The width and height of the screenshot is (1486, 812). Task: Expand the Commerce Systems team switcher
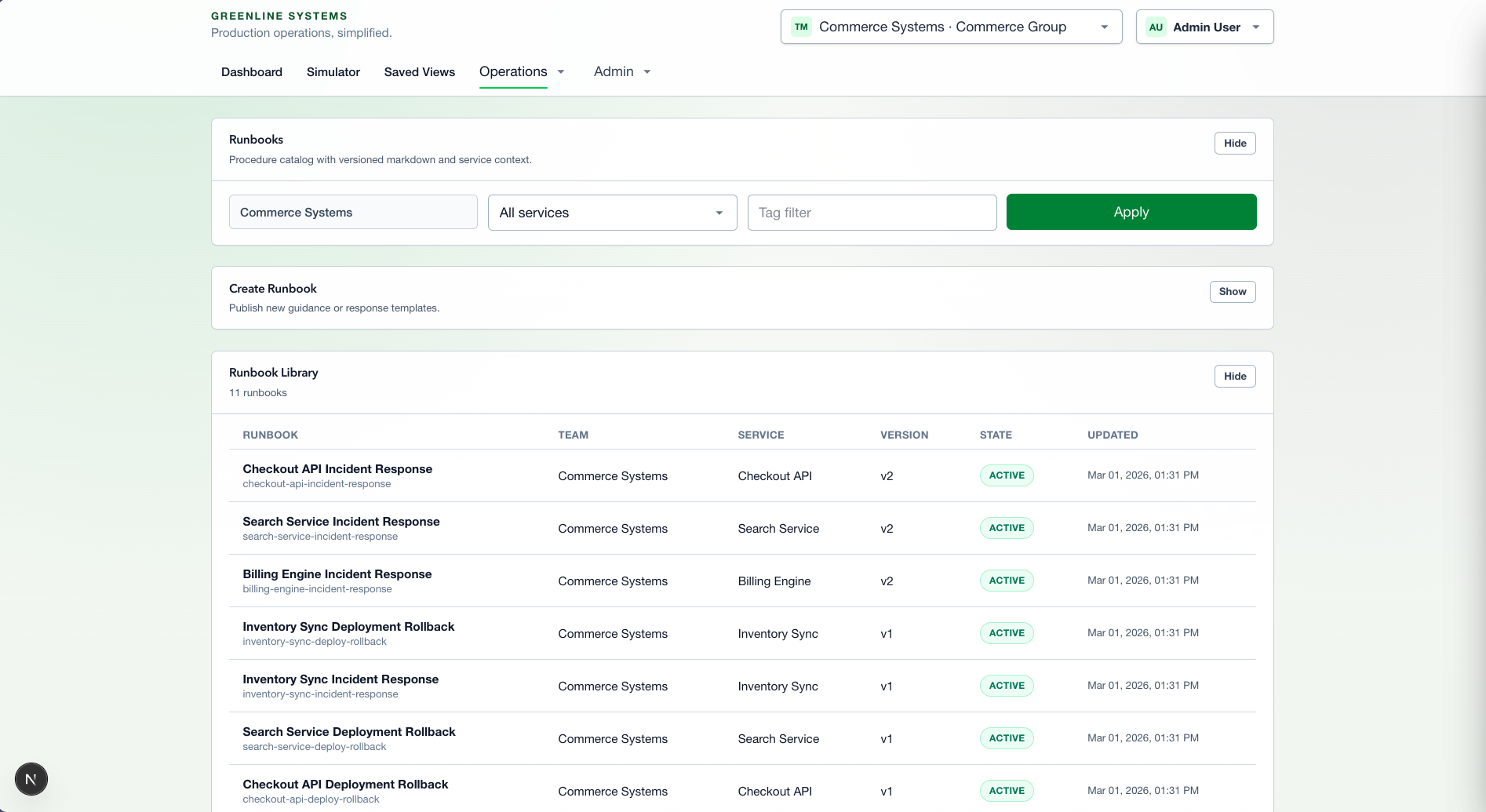(951, 27)
